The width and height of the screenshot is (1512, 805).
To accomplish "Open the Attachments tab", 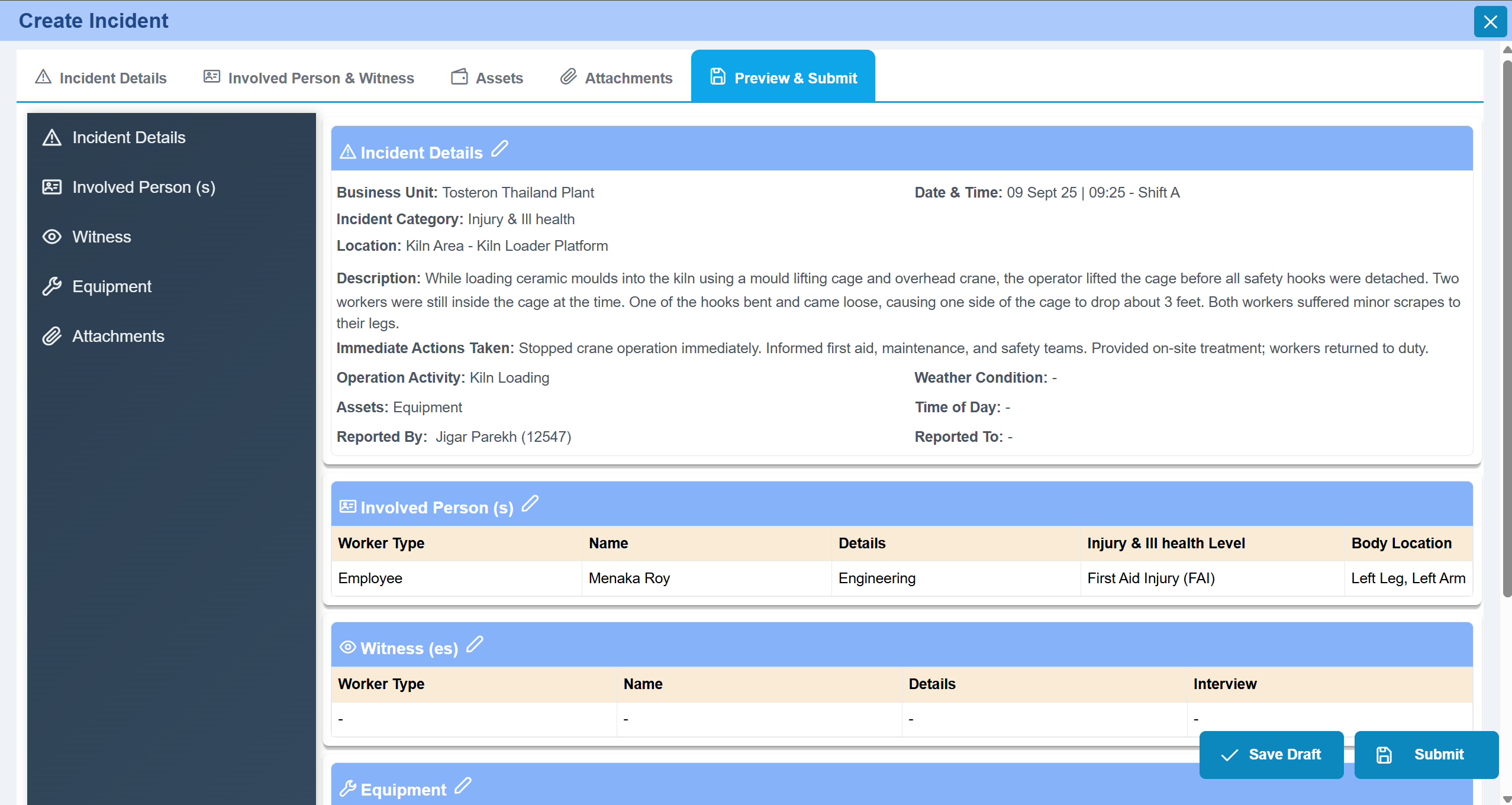I will (617, 77).
